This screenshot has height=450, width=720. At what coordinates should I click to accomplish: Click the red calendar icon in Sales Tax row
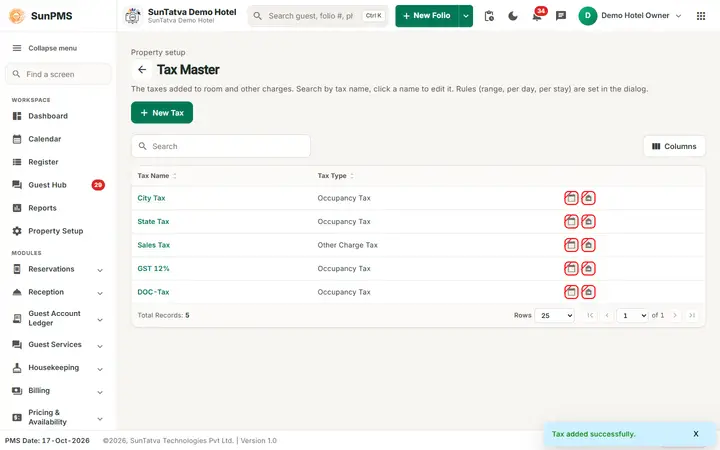[571, 245]
